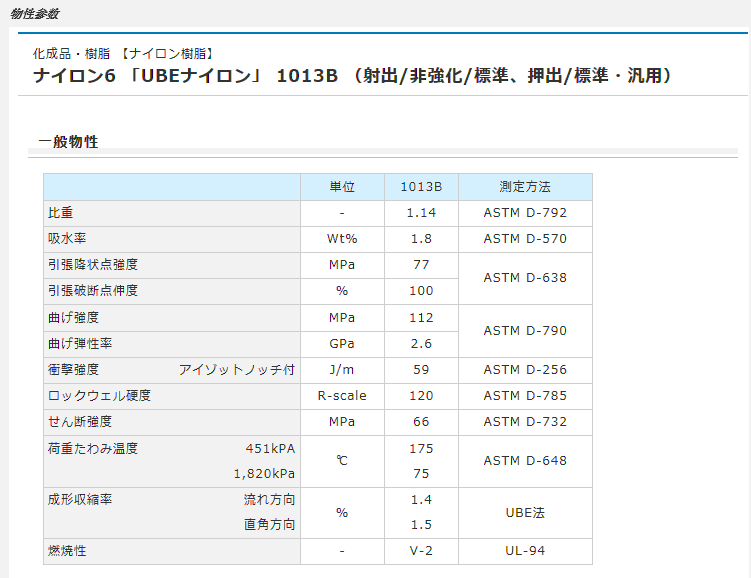Click the 一般物性 section heading
The width and height of the screenshot is (751, 578).
click(x=68, y=142)
